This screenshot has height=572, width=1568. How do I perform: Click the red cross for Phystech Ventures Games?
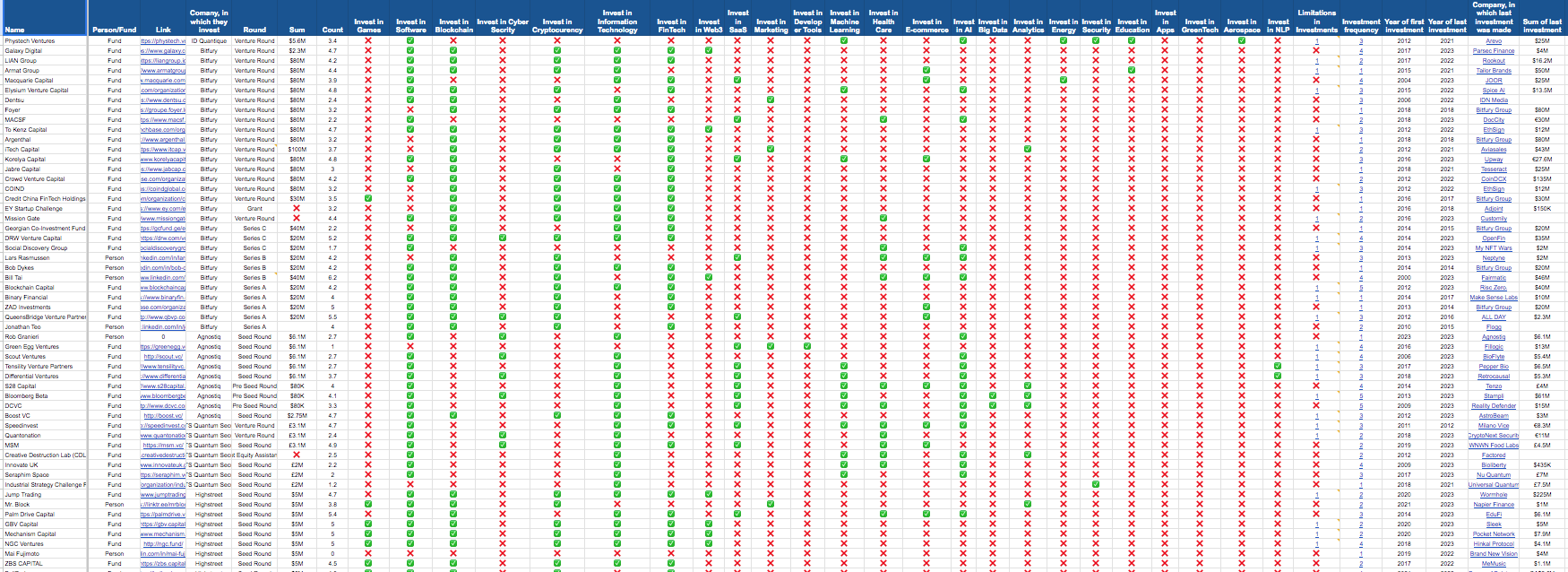tap(368, 41)
